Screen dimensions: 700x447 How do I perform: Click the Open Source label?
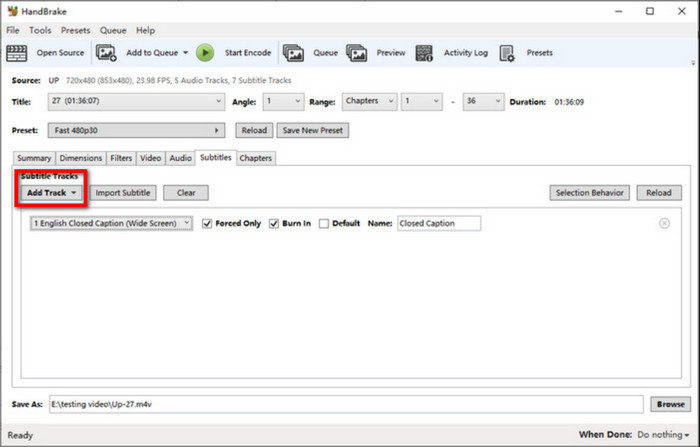pyautogui.click(x=60, y=53)
